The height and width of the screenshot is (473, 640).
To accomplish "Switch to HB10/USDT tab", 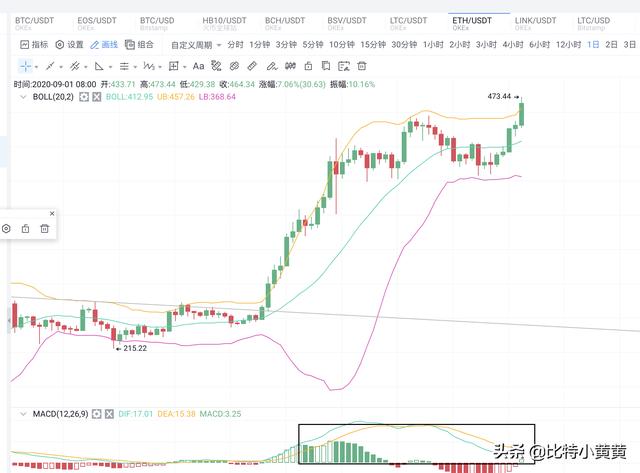I will click(x=224, y=23).
